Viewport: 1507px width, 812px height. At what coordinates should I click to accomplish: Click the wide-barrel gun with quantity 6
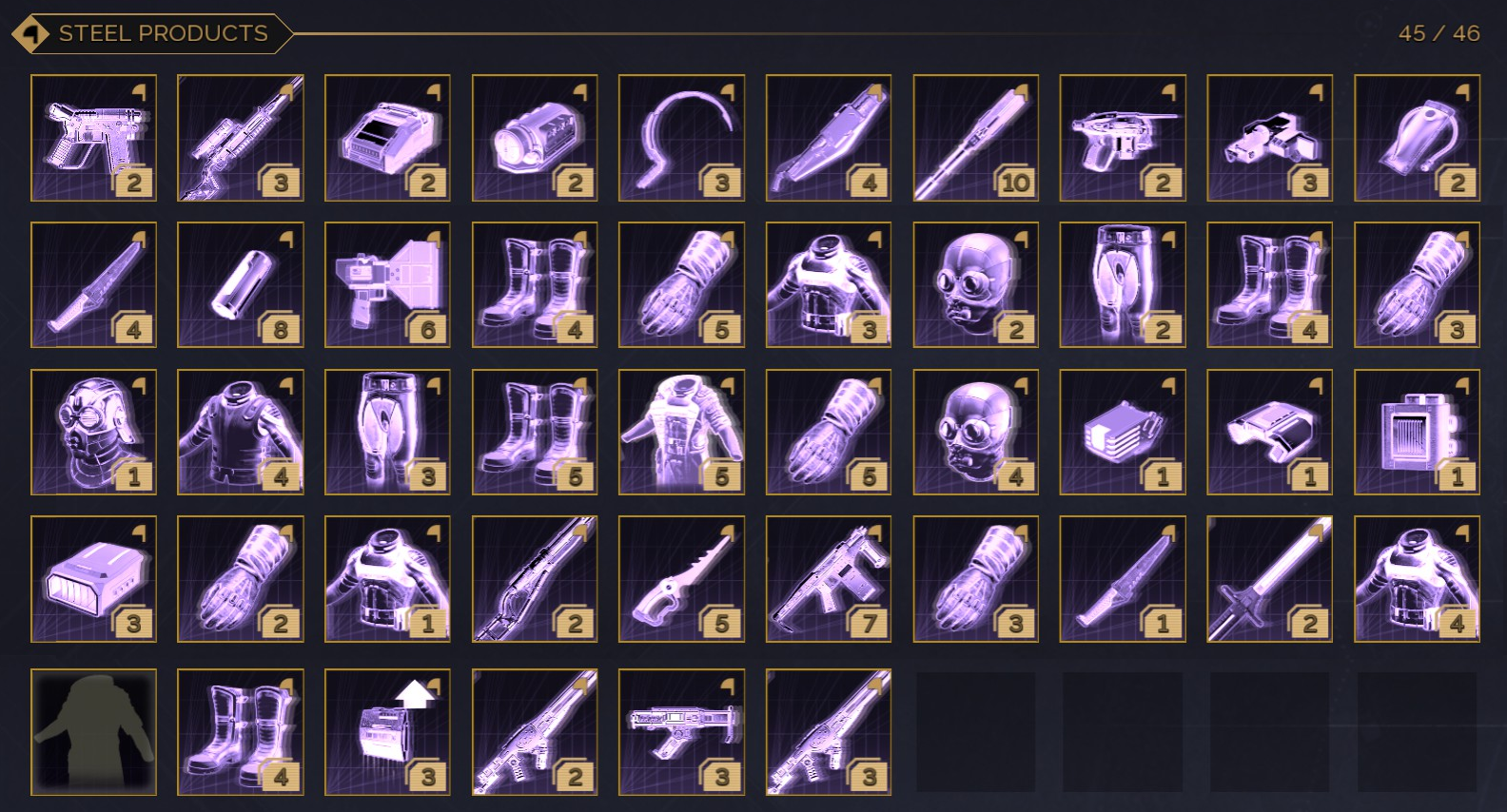387,285
